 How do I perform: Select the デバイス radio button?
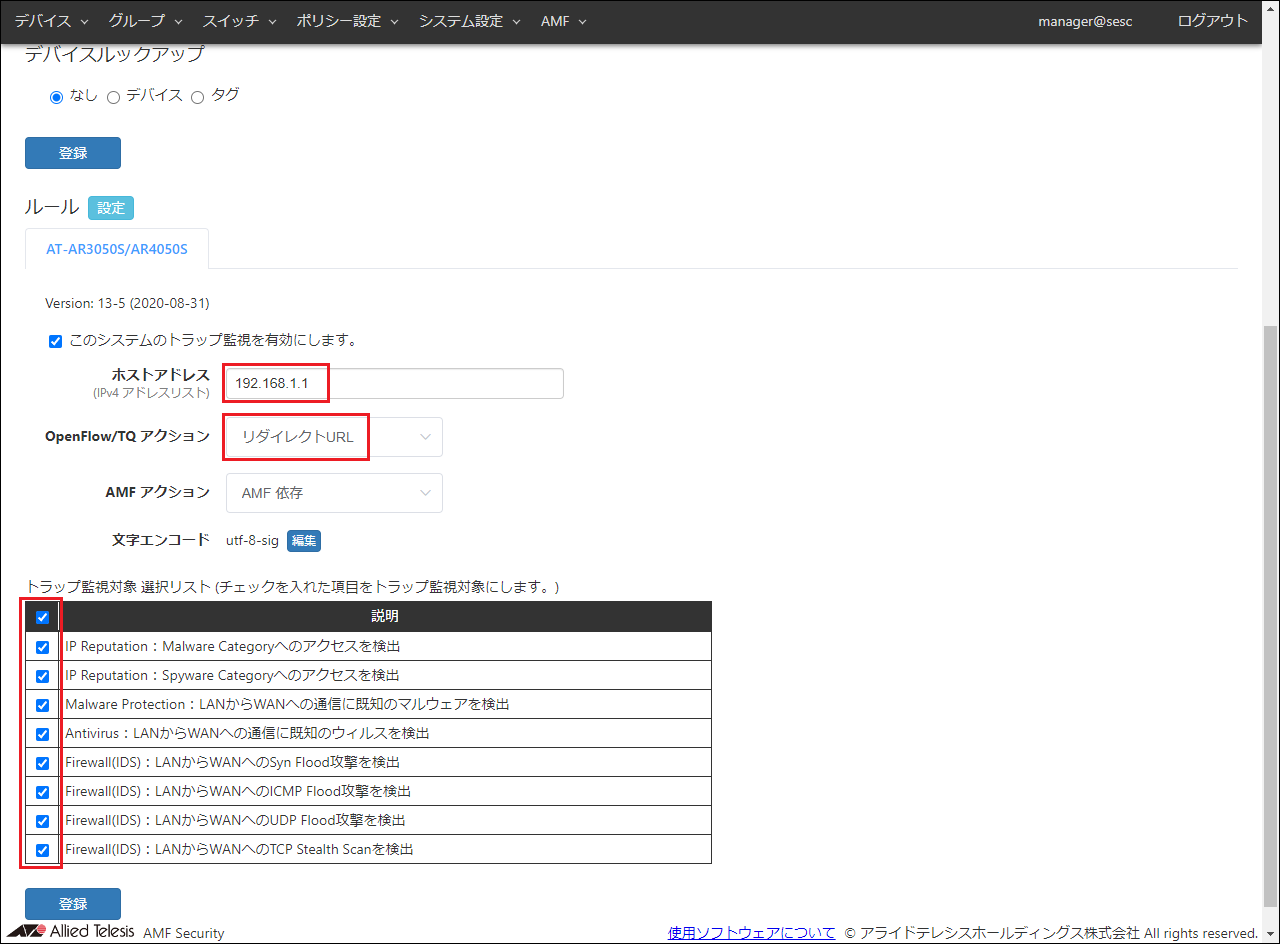click(113, 97)
